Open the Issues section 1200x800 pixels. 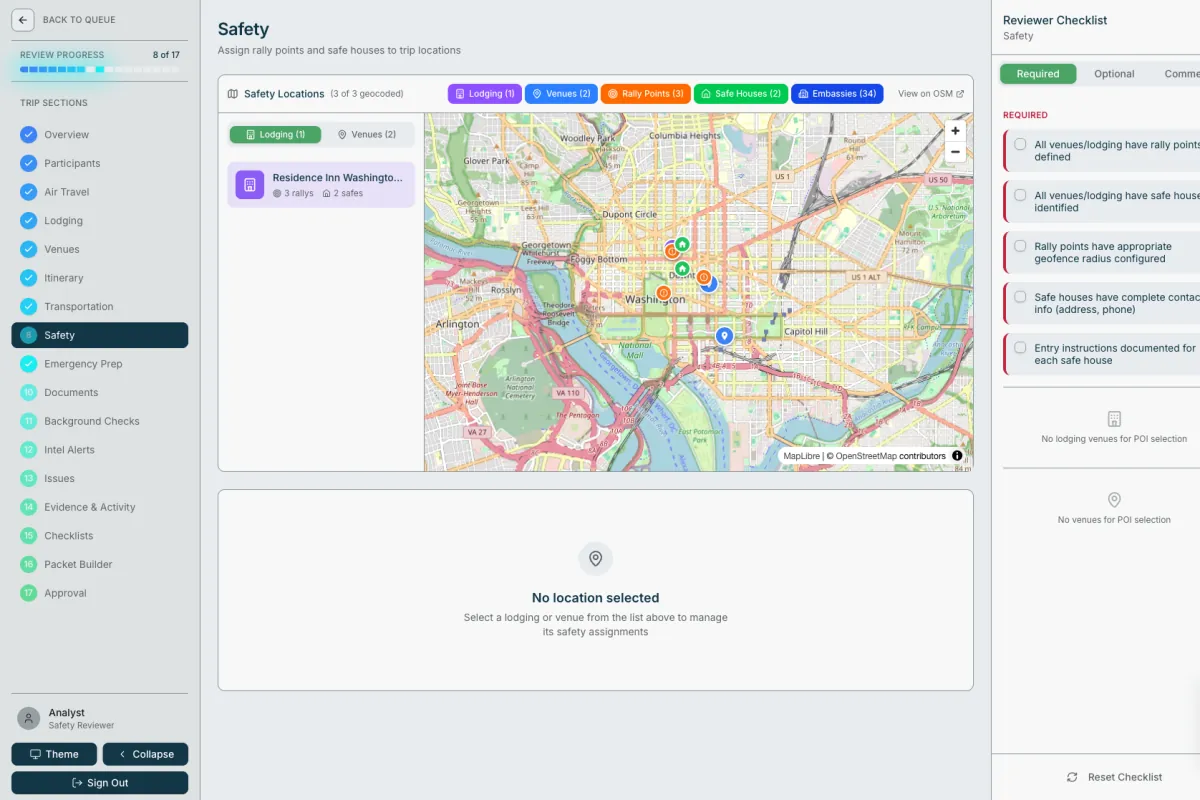click(x=100, y=478)
